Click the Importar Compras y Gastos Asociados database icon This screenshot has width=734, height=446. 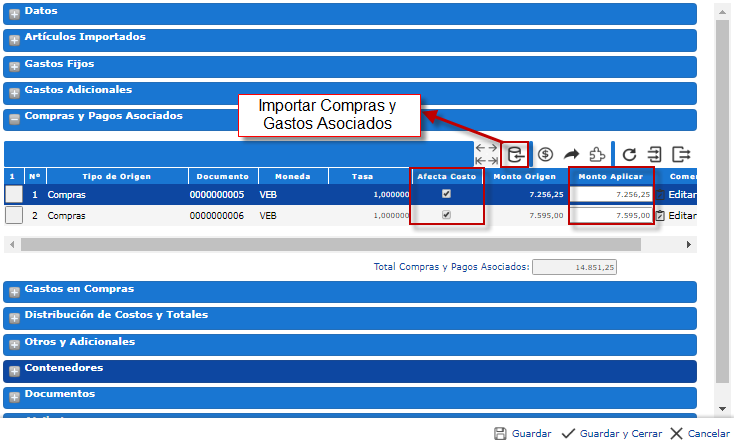coord(515,154)
